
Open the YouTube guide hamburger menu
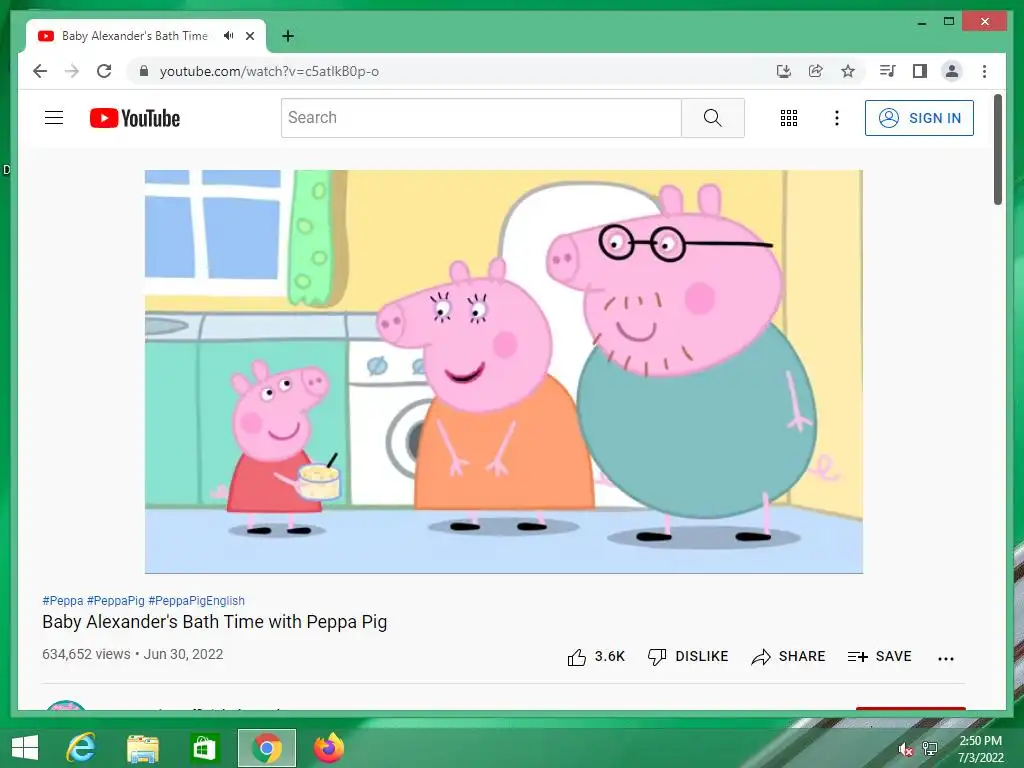(x=54, y=118)
